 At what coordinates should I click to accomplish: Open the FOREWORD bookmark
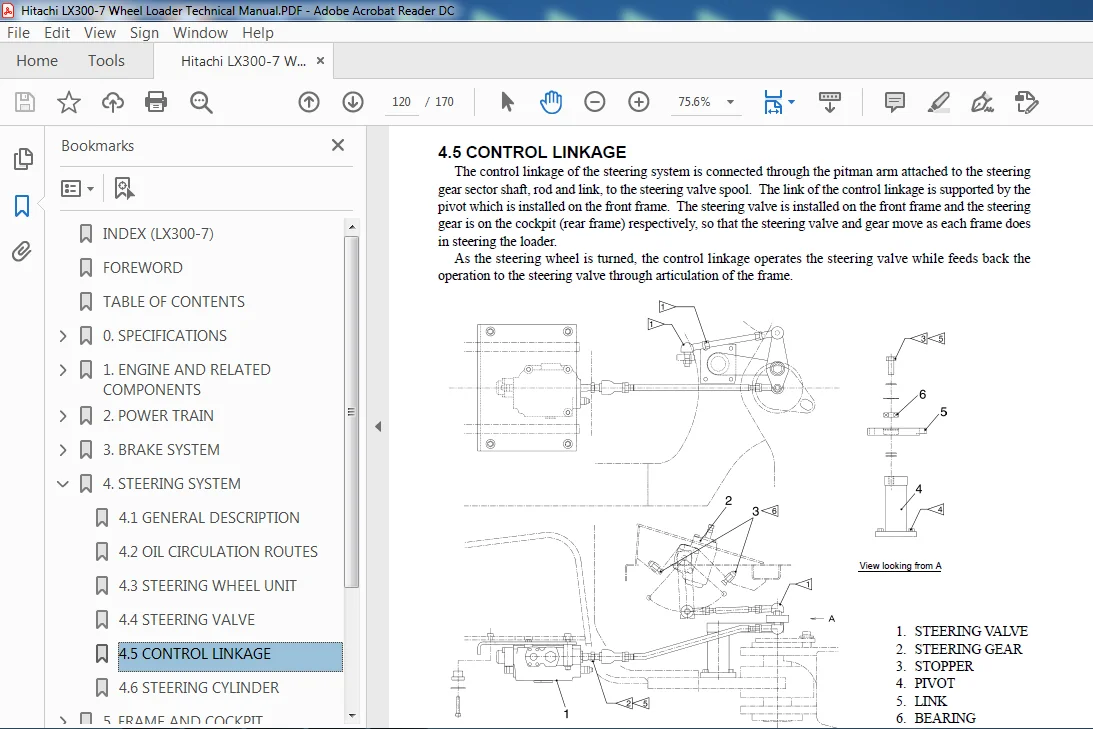(143, 268)
